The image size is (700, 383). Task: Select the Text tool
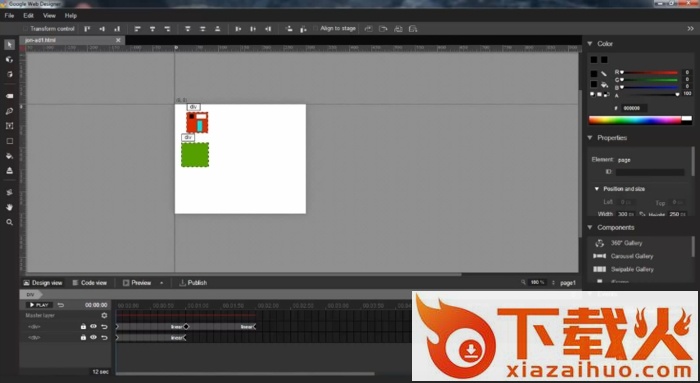click(9, 126)
